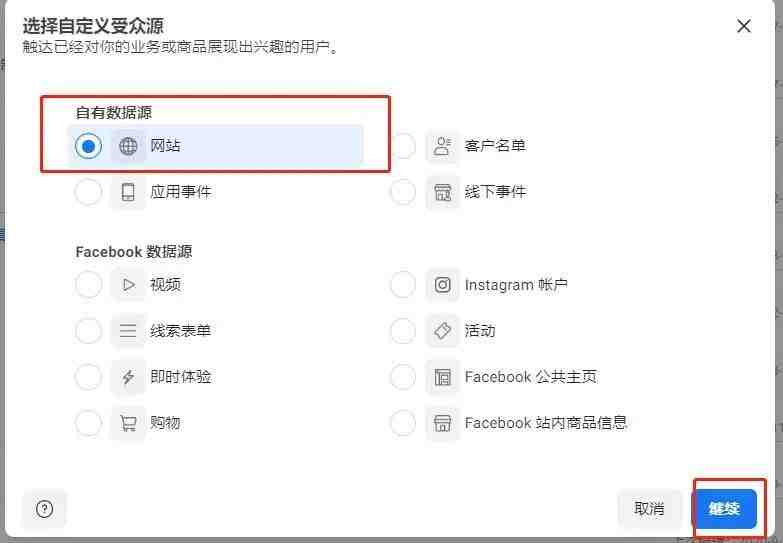Click the Facebook 公共主页 page icon
The height and width of the screenshot is (543, 783).
click(x=442, y=377)
